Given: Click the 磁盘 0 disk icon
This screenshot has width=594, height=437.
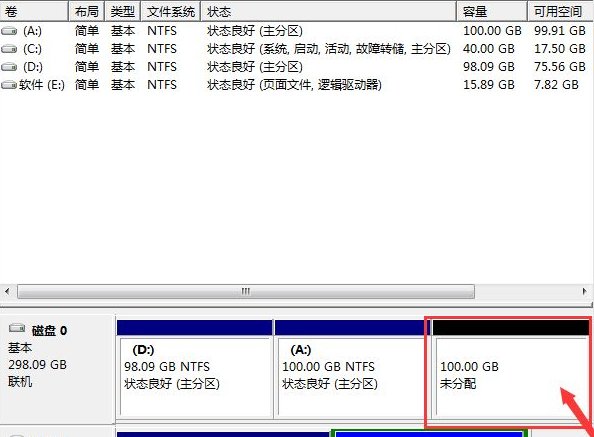Looking at the screenshot, I should (x=17, y=328).
